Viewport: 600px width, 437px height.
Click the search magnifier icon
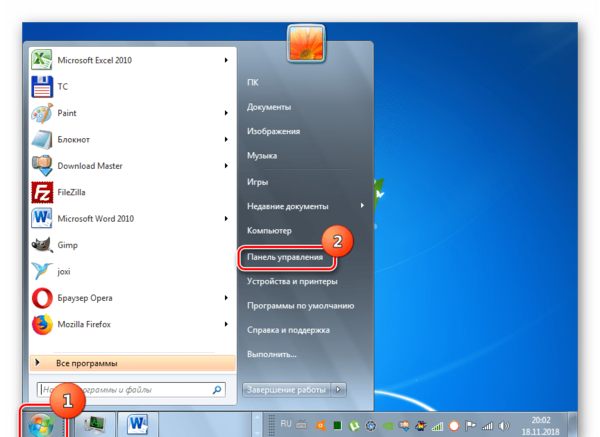click(217, 390)
